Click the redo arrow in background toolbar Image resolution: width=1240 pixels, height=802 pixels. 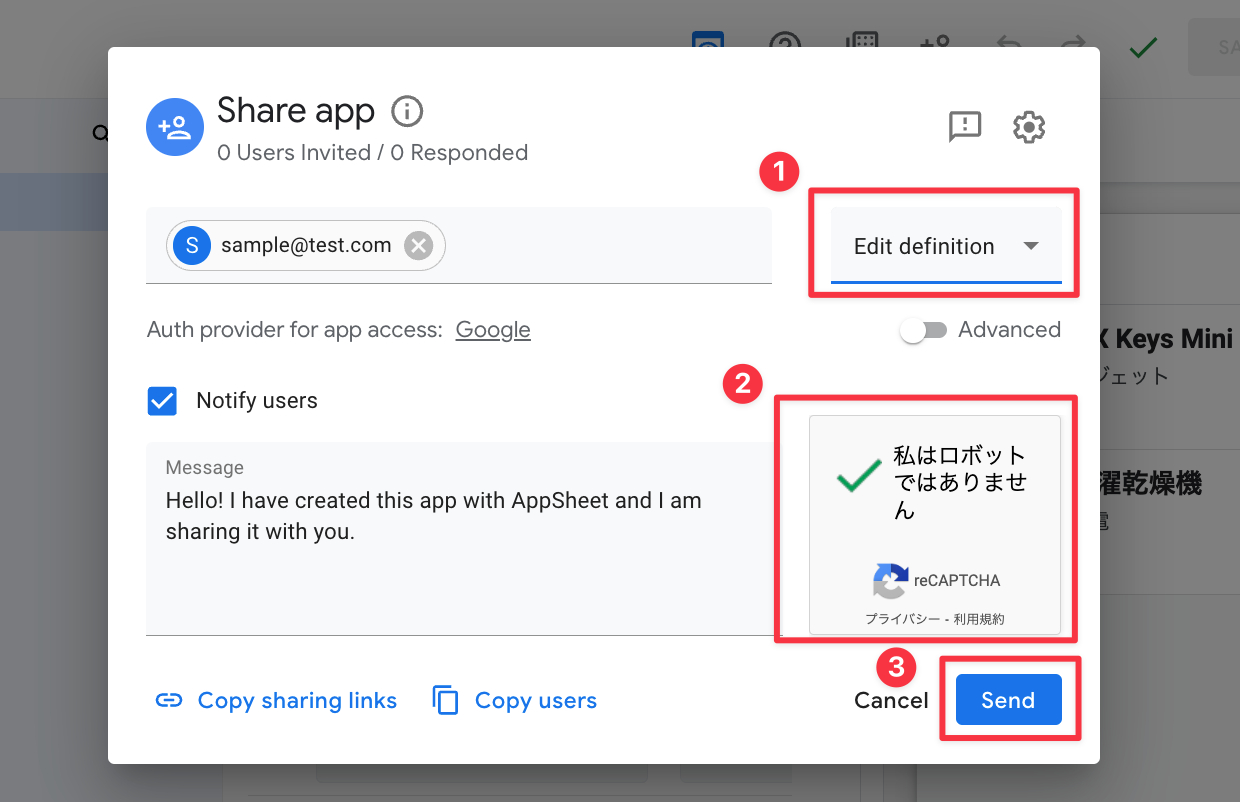click(x=1073, y=44)
